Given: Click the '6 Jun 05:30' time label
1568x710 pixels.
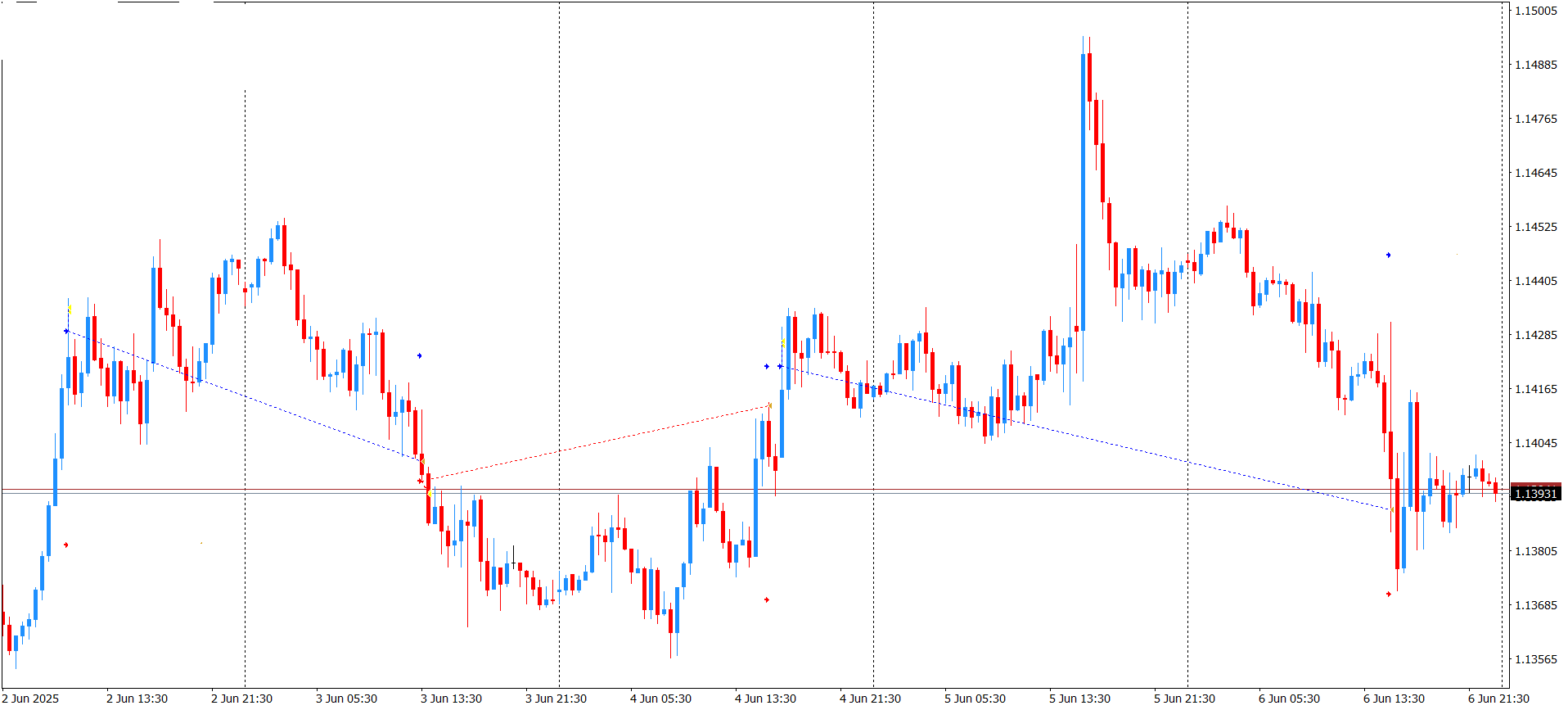Looking at the screenshot, I should tap(1290, 699).
